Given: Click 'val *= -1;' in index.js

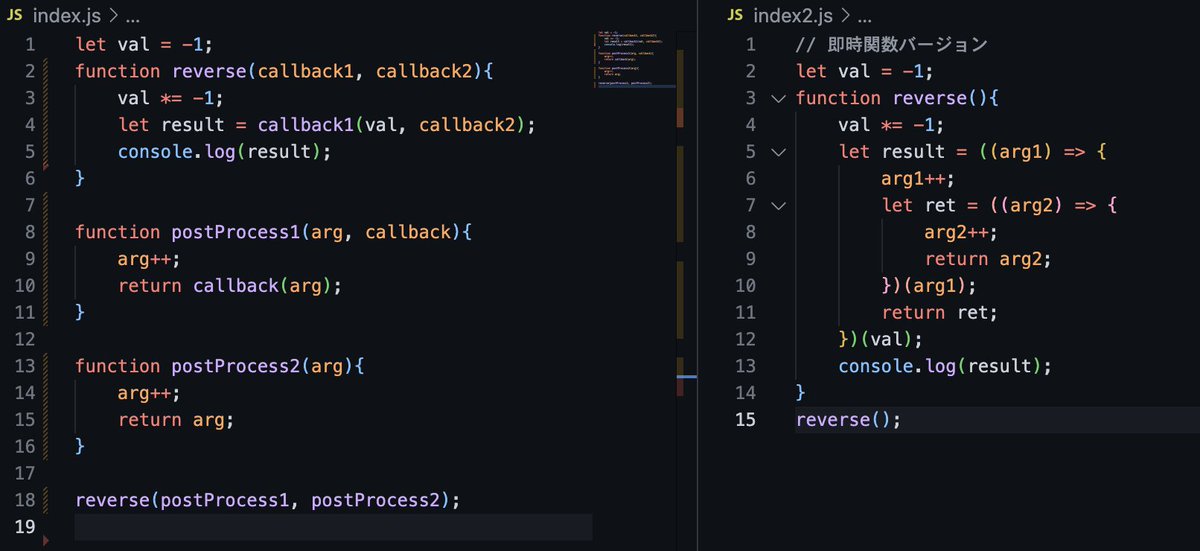Looking at the screenshot, I should pyautogui.click(x=171, y=98).
